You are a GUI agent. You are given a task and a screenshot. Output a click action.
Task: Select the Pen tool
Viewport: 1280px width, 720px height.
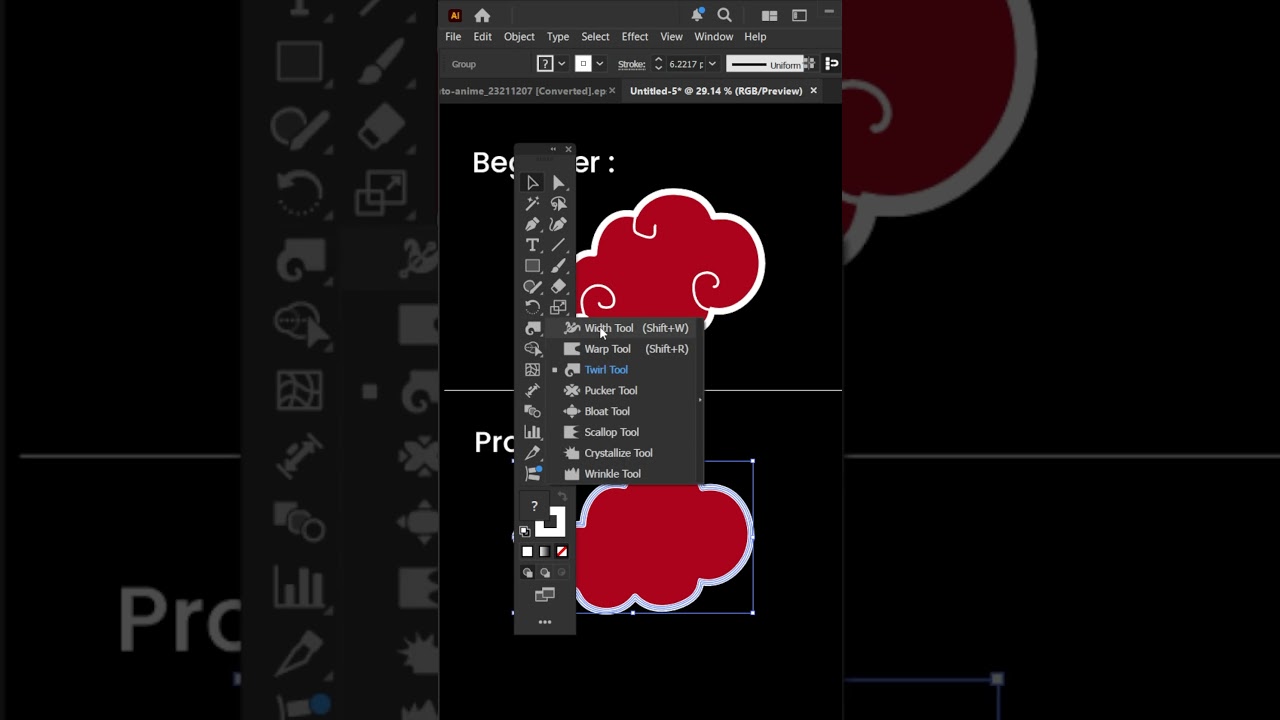[533, 225]
